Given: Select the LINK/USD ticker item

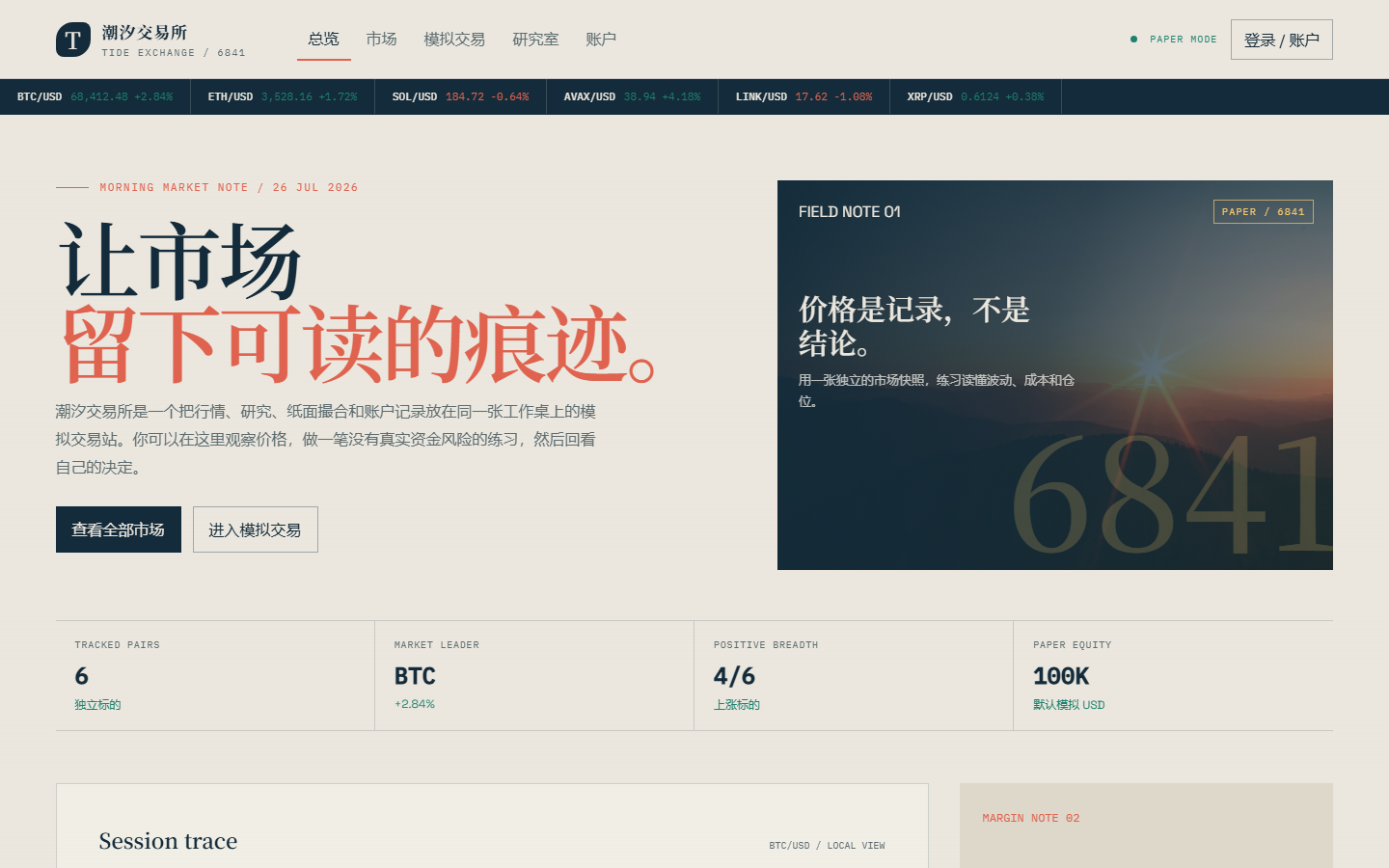Looking at the screenshot, I should 804,96.
